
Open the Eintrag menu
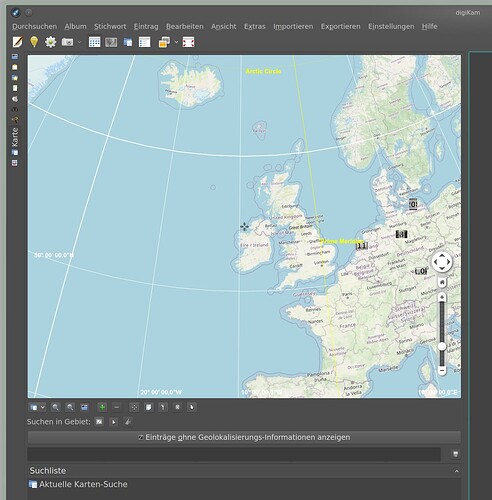coord(146,26)
